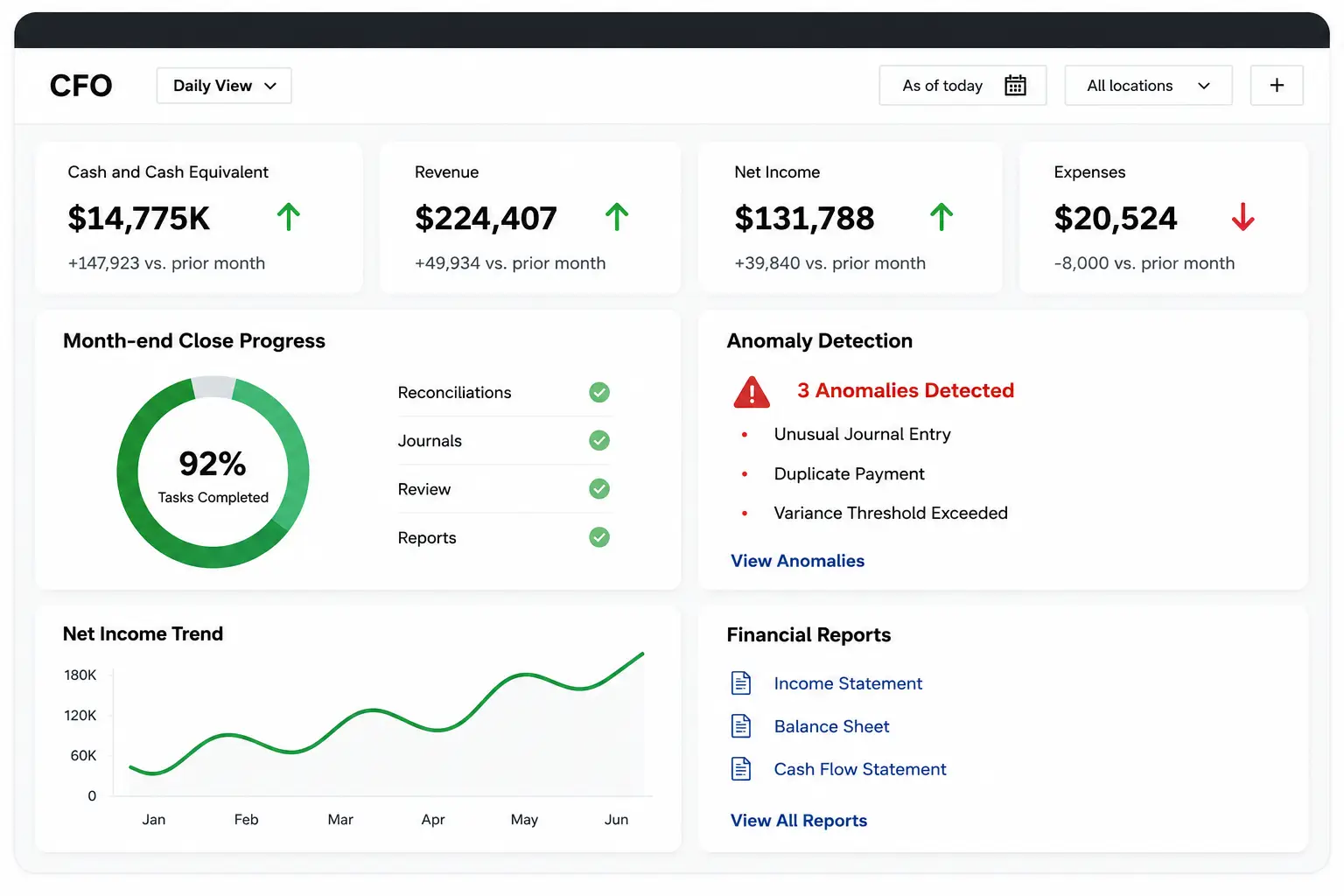The width and height of the screenshot is (1344, 896).
Task: Click the $20,524 expenses value
Action: (1116, 218)
